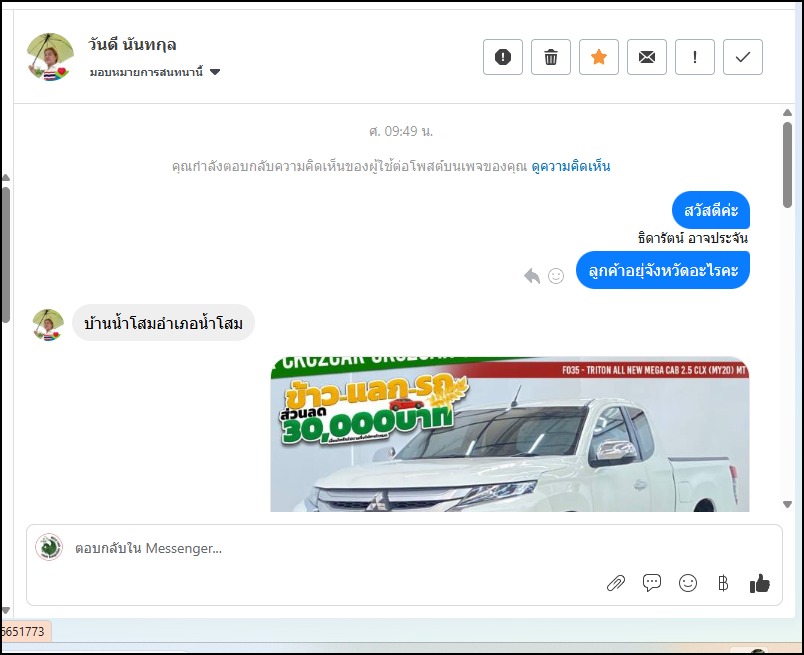
Task: Click the ศ. 09:49 น. timestamp
Action: tap(401, 132)
